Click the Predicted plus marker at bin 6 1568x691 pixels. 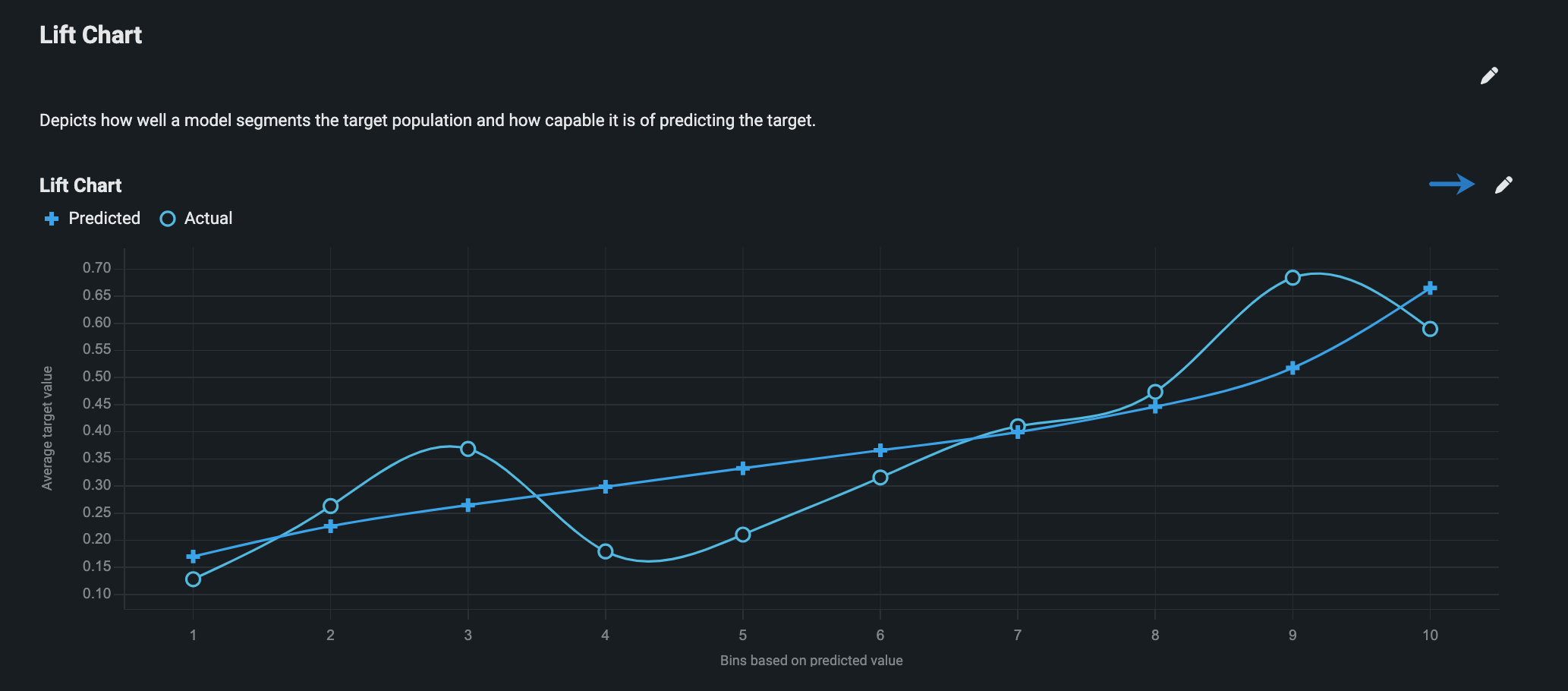point(880,450)
